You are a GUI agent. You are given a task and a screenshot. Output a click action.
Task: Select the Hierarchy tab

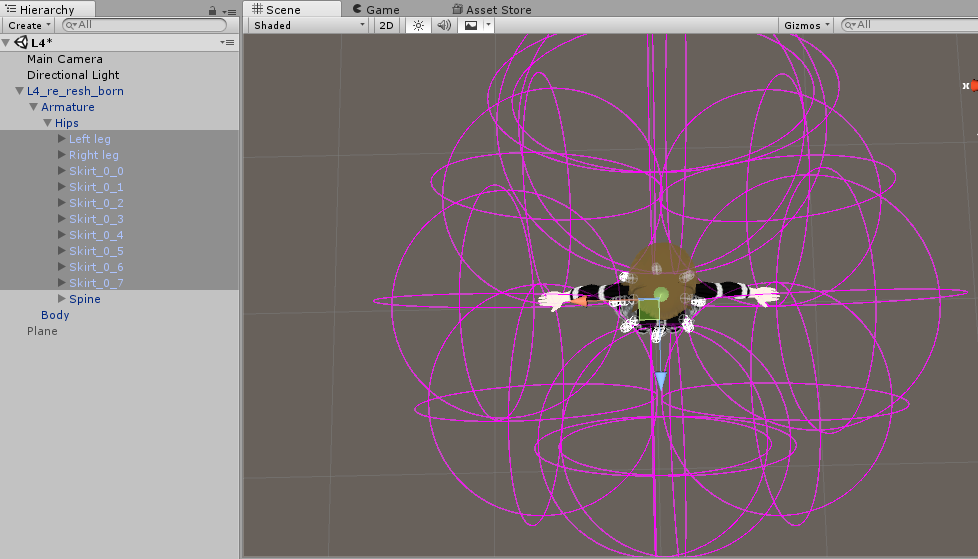point(47,9)
